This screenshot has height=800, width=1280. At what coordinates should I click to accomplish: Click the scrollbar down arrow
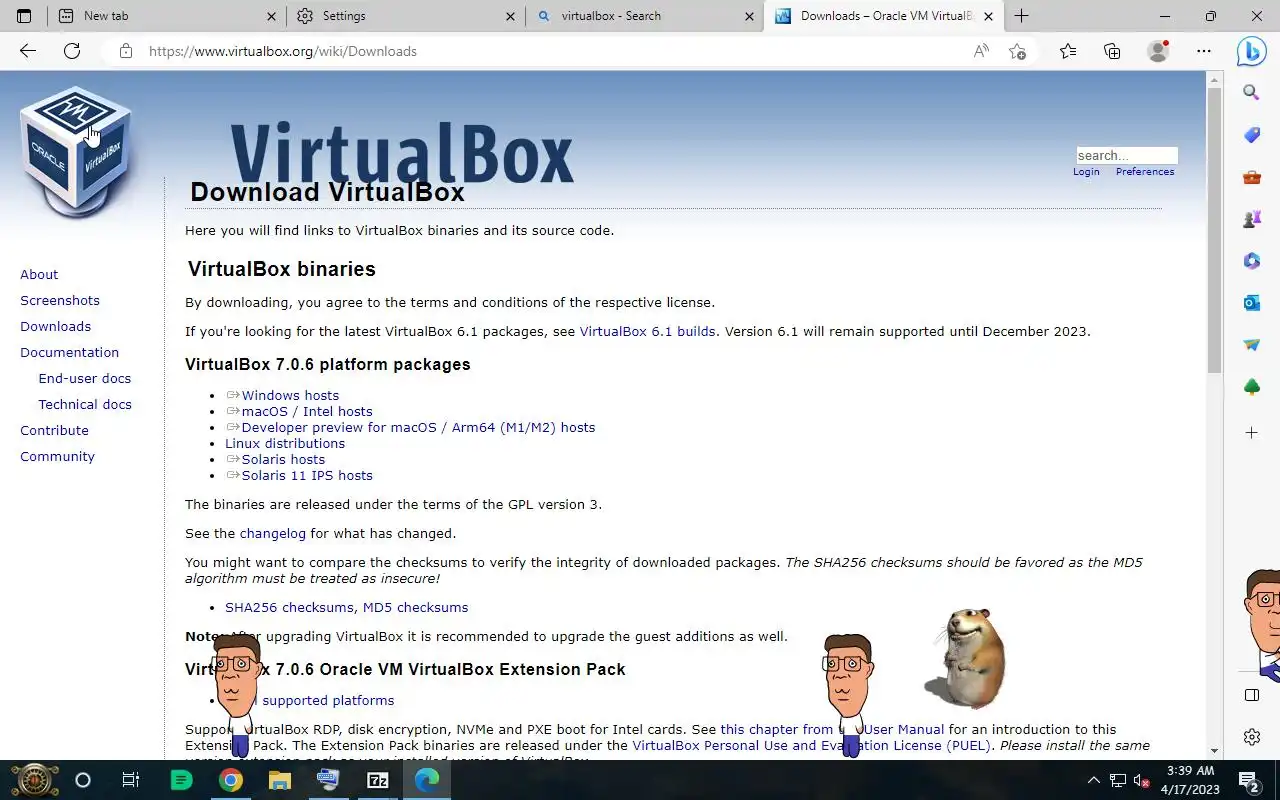click(x=1214, y=751)
